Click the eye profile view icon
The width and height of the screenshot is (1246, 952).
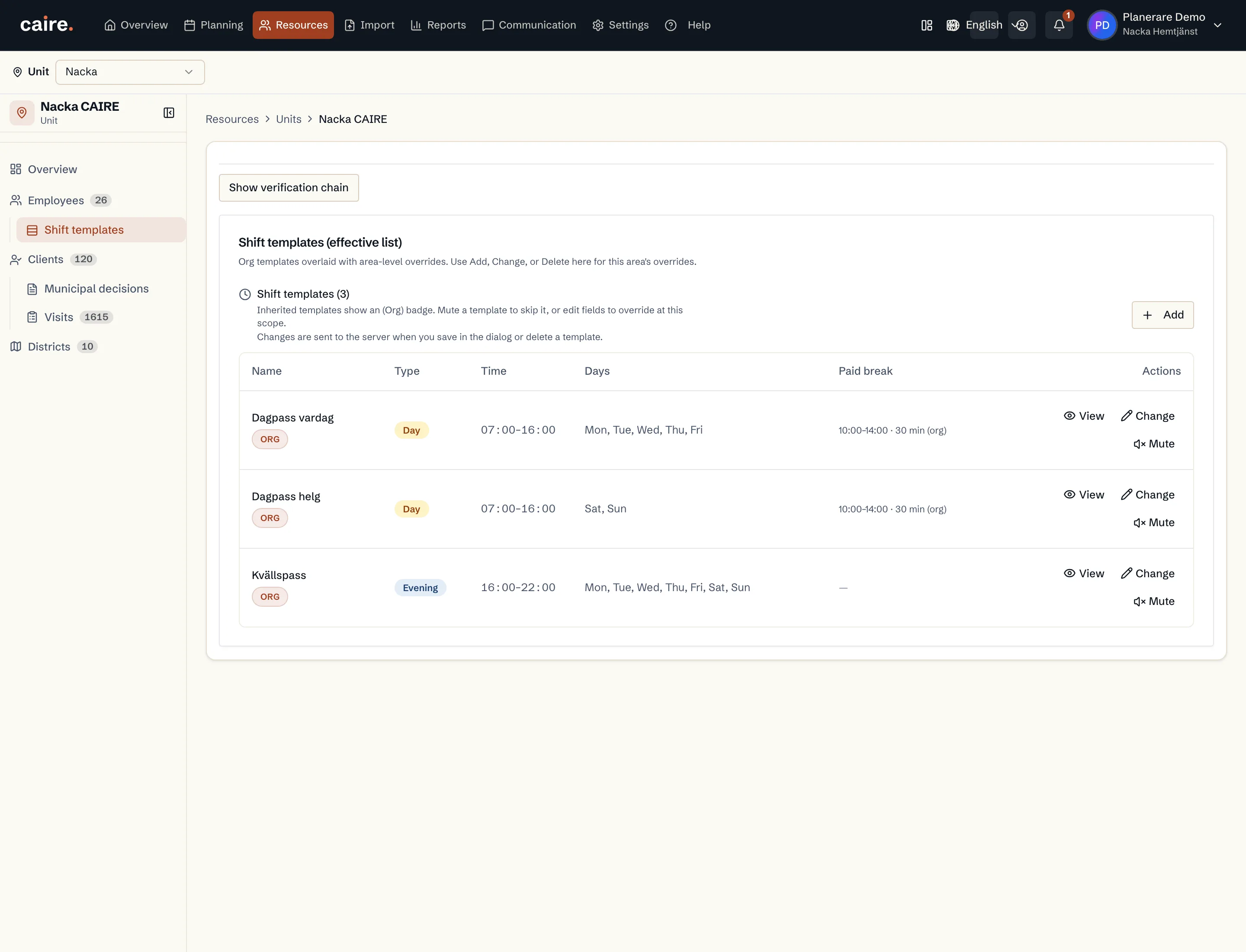[x=1021, y=25]
